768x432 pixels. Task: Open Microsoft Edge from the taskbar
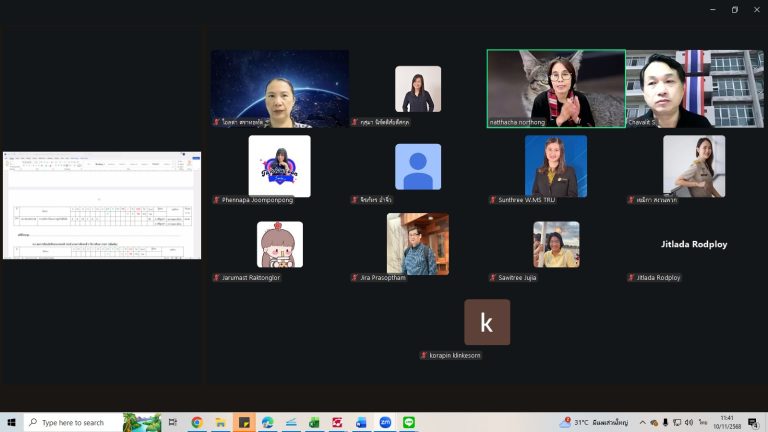(x=267, y=423)
